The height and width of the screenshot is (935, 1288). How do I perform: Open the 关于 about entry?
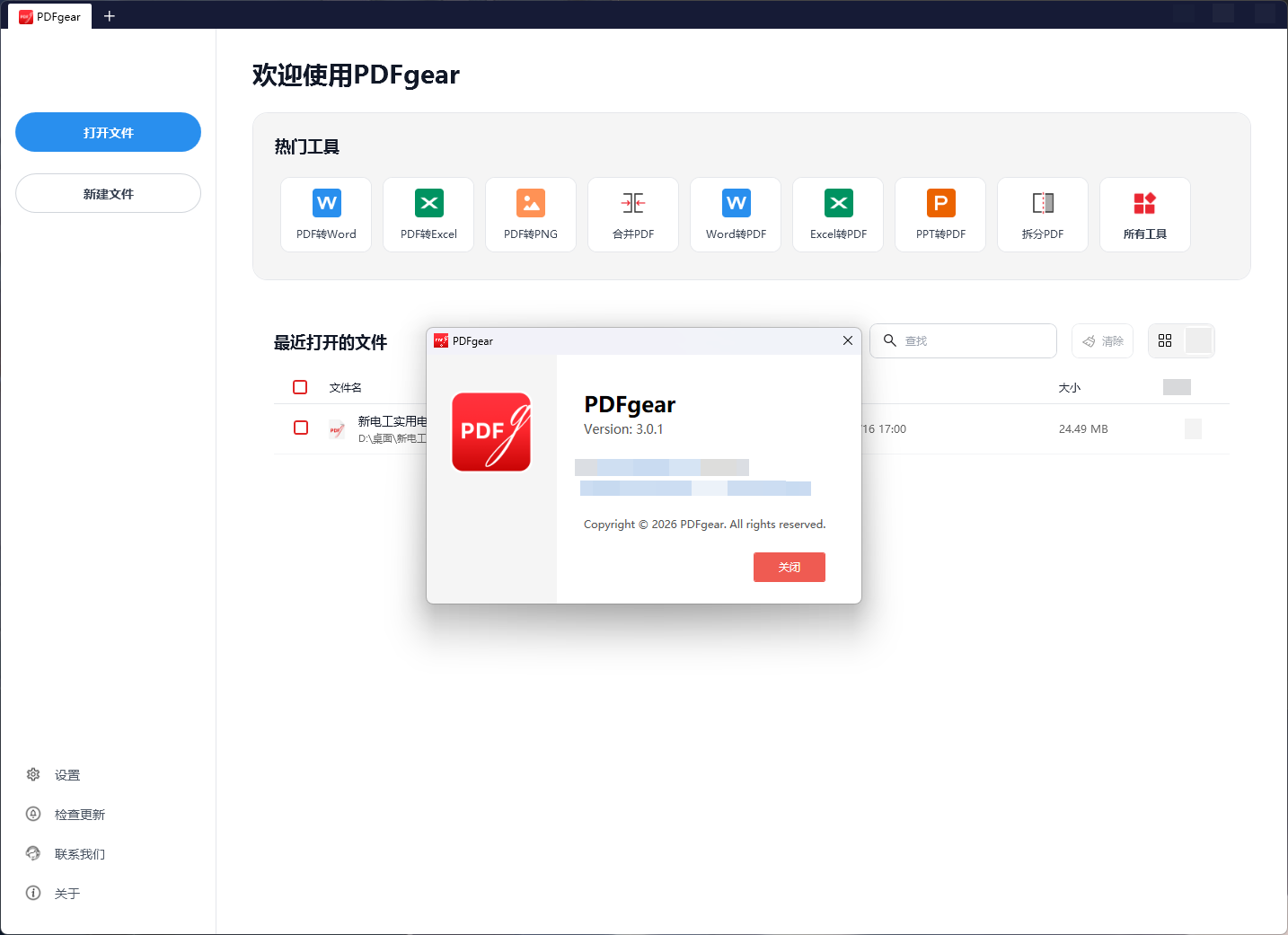[x=54, y=894]
